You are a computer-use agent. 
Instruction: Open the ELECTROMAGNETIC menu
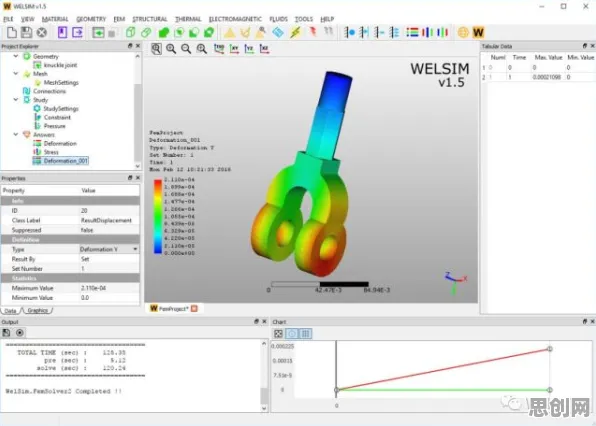point(235,19)
